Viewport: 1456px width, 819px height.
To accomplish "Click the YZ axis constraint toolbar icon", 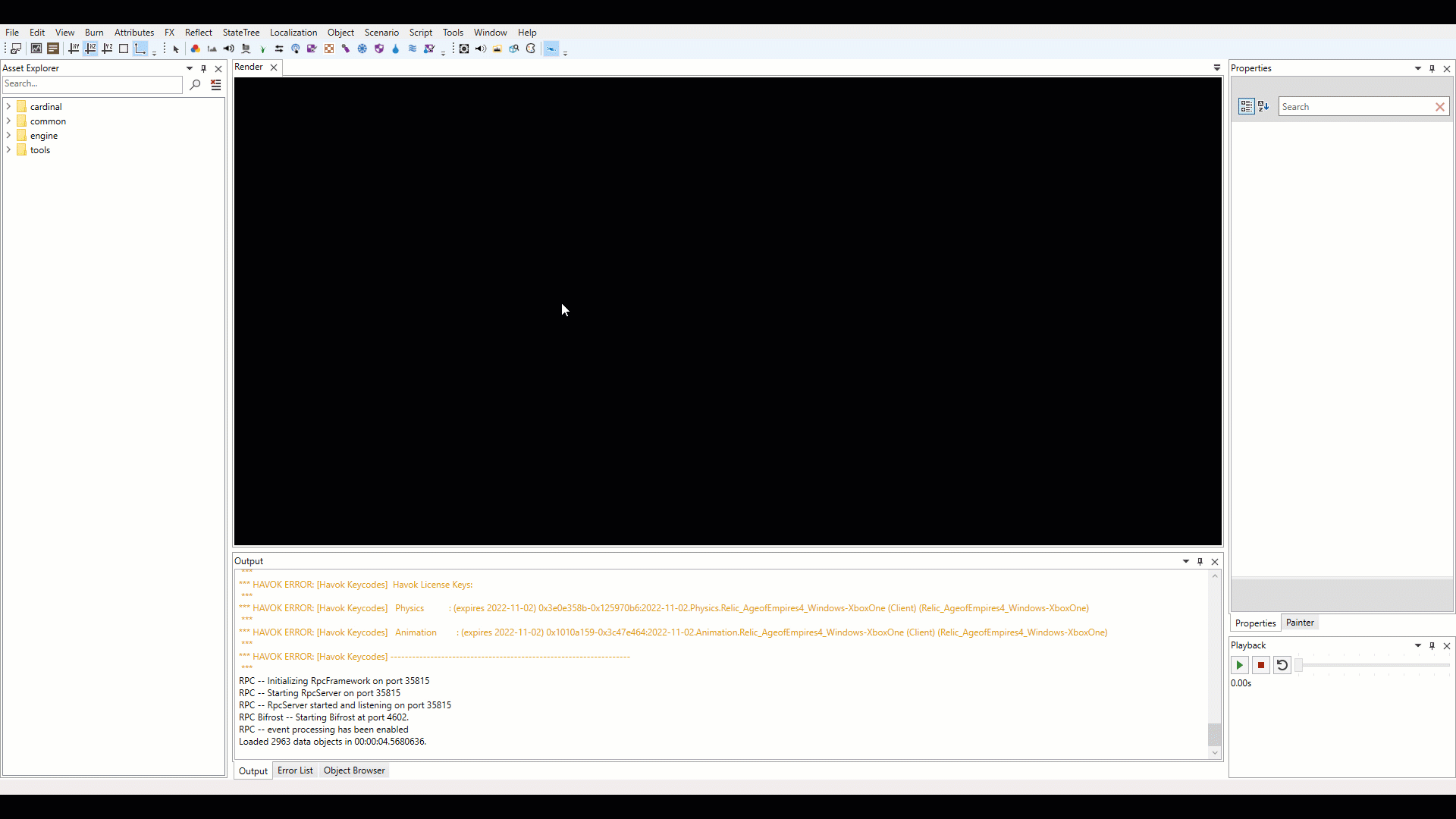I will coord(107,49).
